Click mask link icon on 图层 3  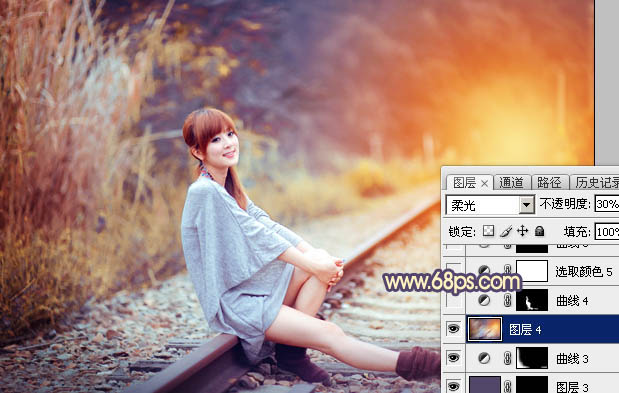tap(508, 387)
